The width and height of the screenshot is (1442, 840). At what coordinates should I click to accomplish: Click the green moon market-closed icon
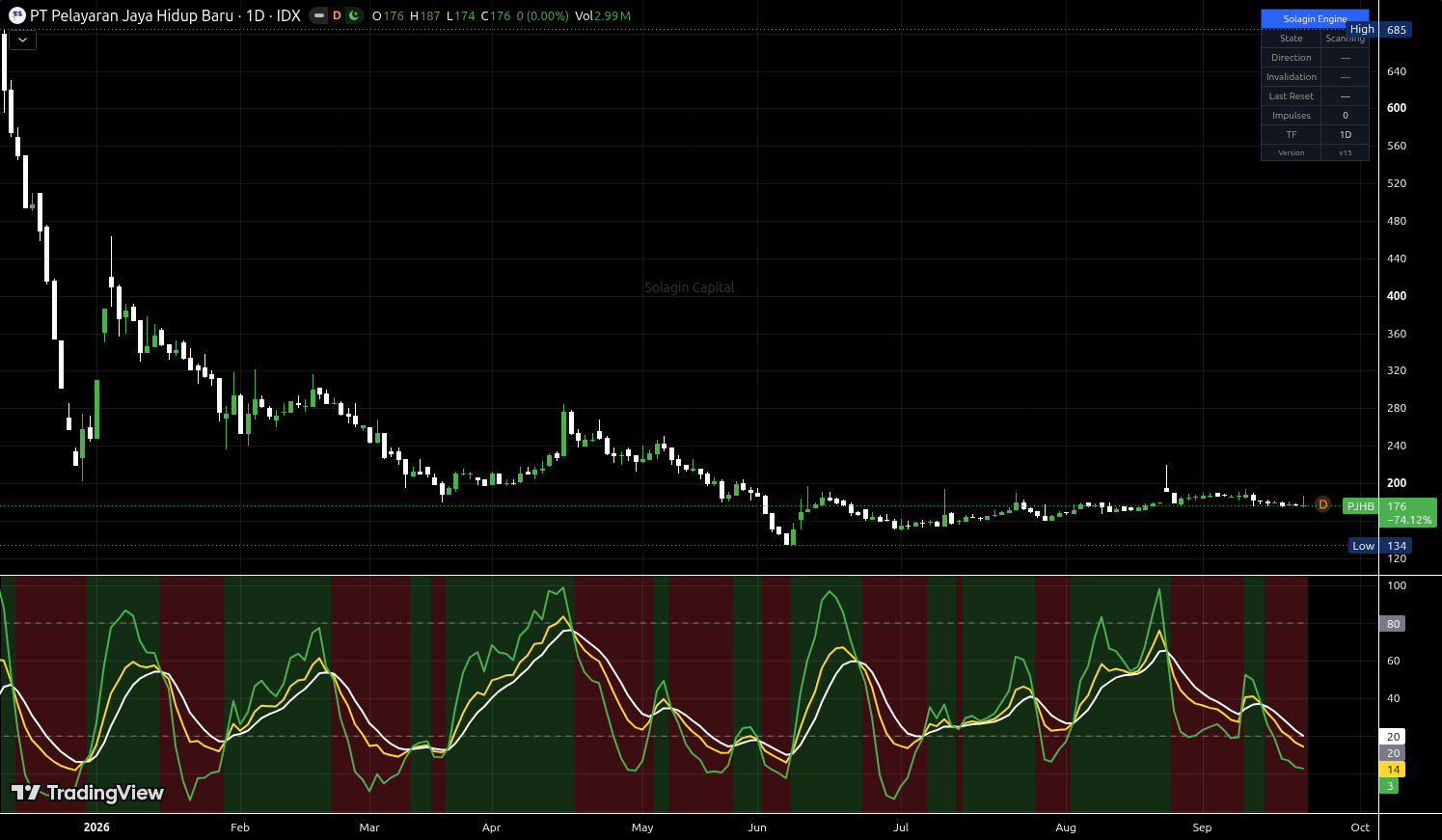354,15
